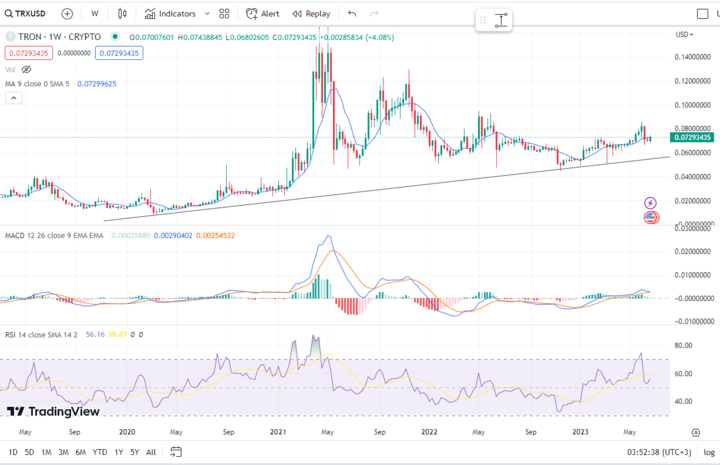Select the text cursor drawing tool

(x=501, y=21)
